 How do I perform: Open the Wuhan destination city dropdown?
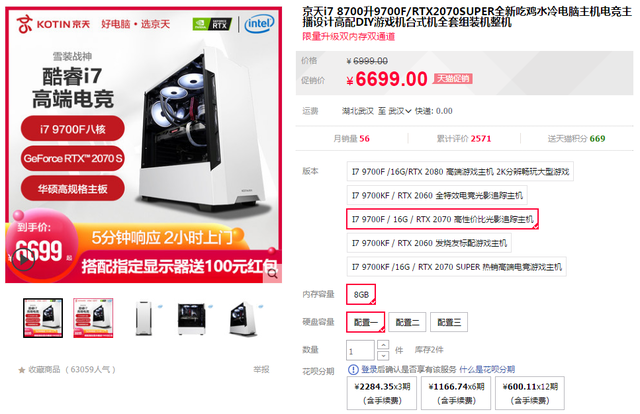(x=400, y=111)
